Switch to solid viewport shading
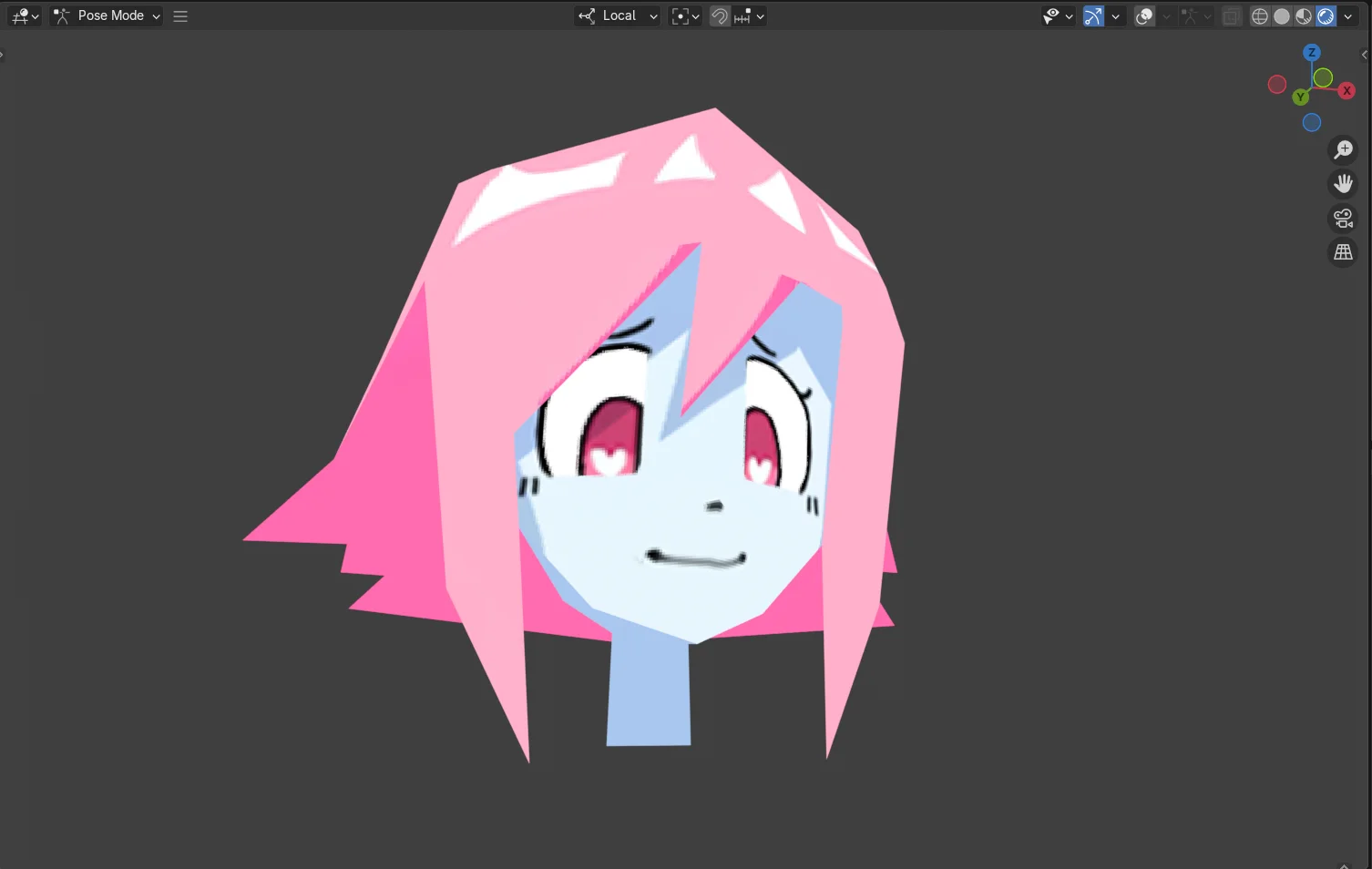Screen dimensions: 1372x869 pos(1281,15)
